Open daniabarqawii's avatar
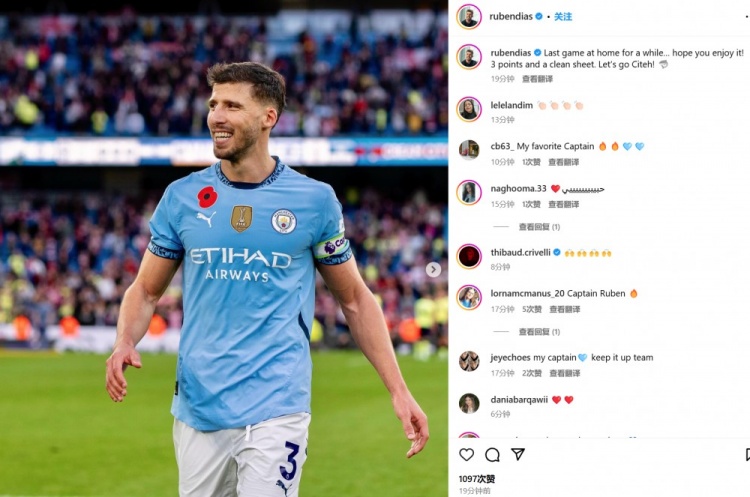Viewport: 750px width, 497px height. (x=469, y=403)
